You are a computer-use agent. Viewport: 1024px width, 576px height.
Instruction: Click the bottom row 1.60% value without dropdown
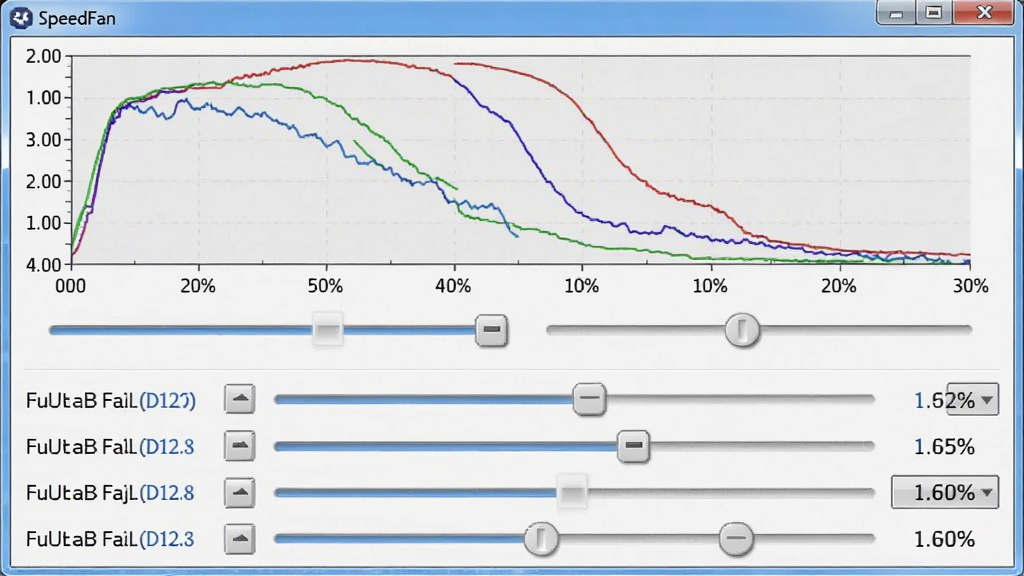coord(944,539)
